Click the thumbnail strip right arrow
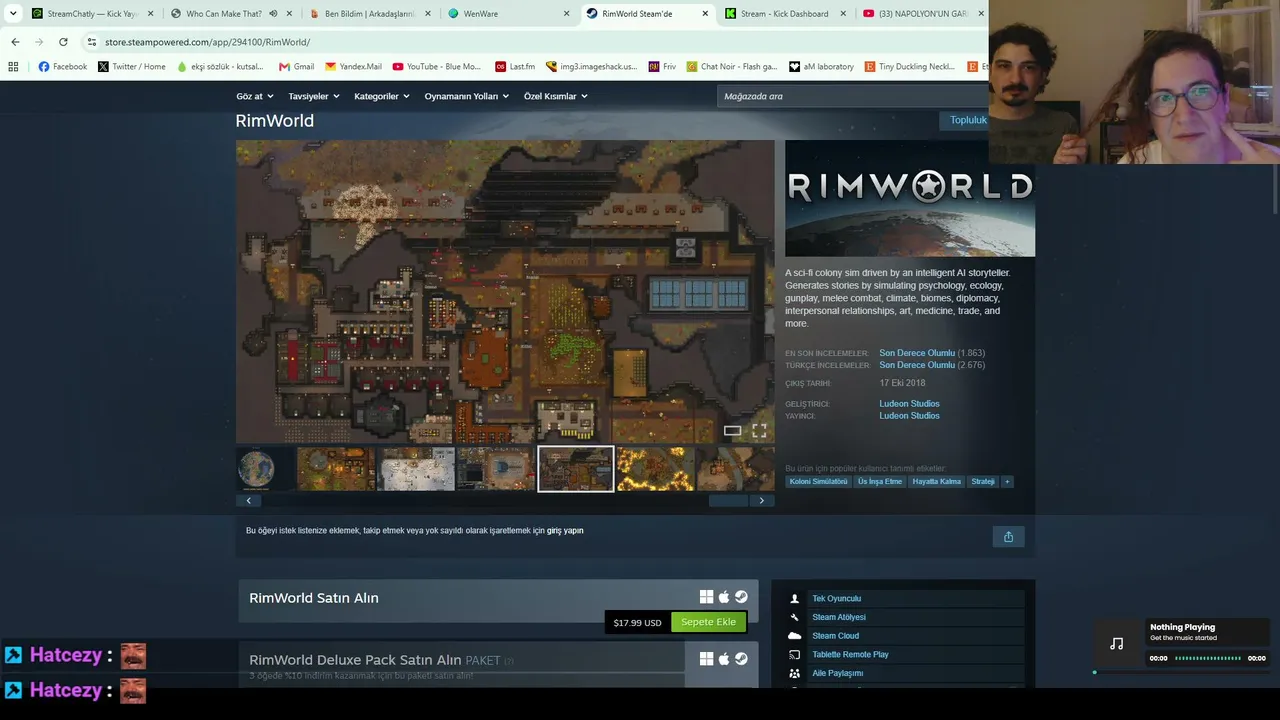1280x720 pixels. tap(762, 501)
